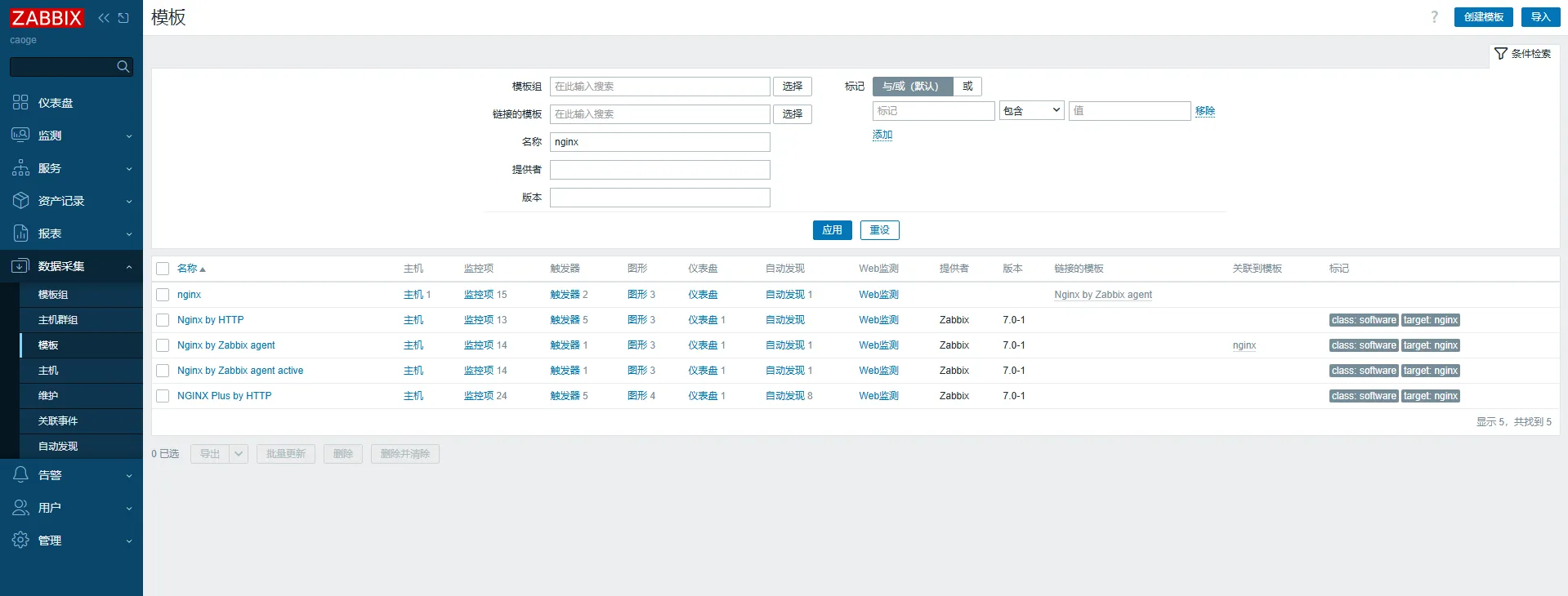1568x596 pixels.
Task: Expand the 报表 menu chevron
Action: (129, 234)
